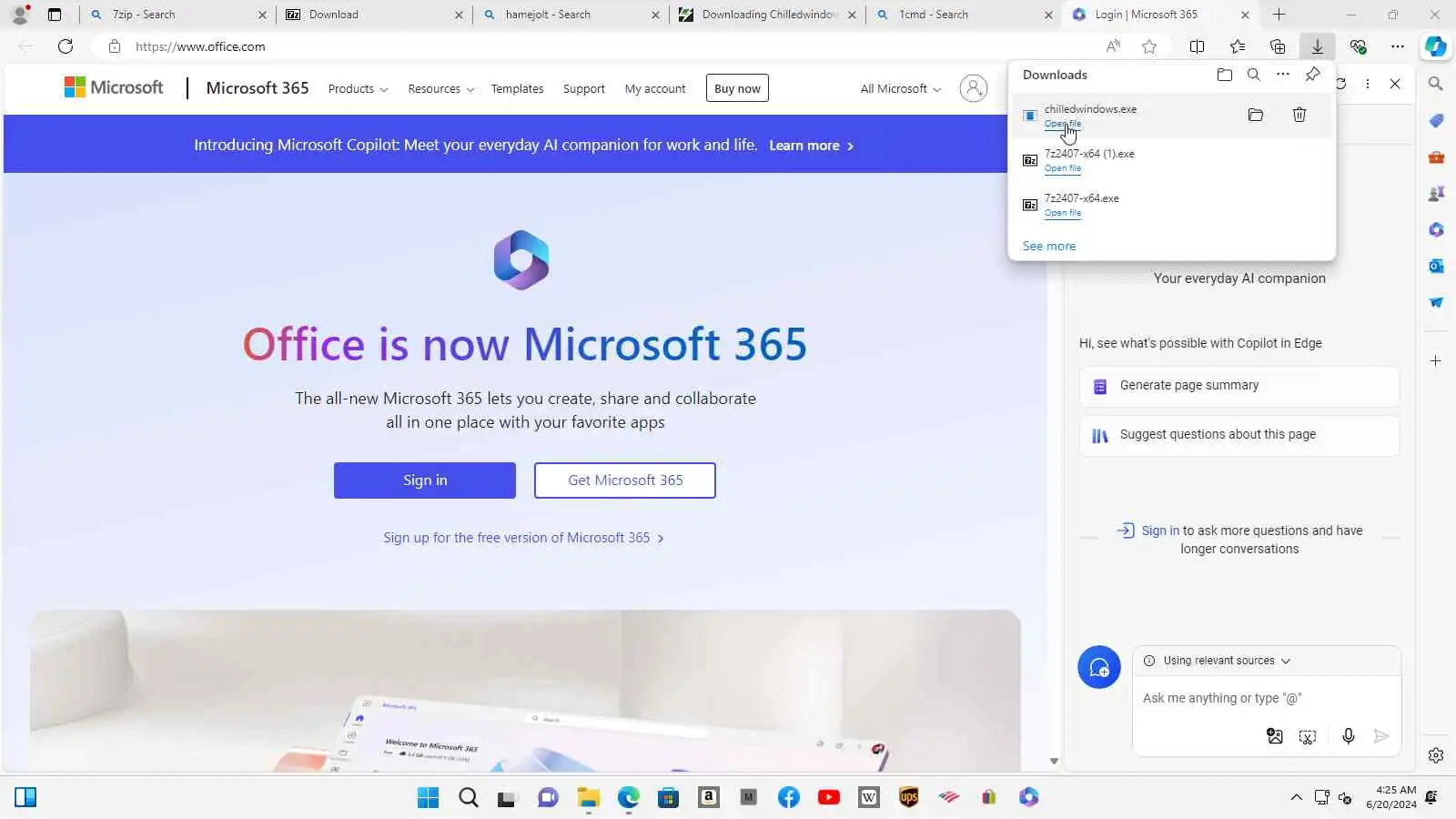Open more options in Downloads panel
Image resolution: width=1456 pixels, height=819 pixels.
(x=1282, y=75)
